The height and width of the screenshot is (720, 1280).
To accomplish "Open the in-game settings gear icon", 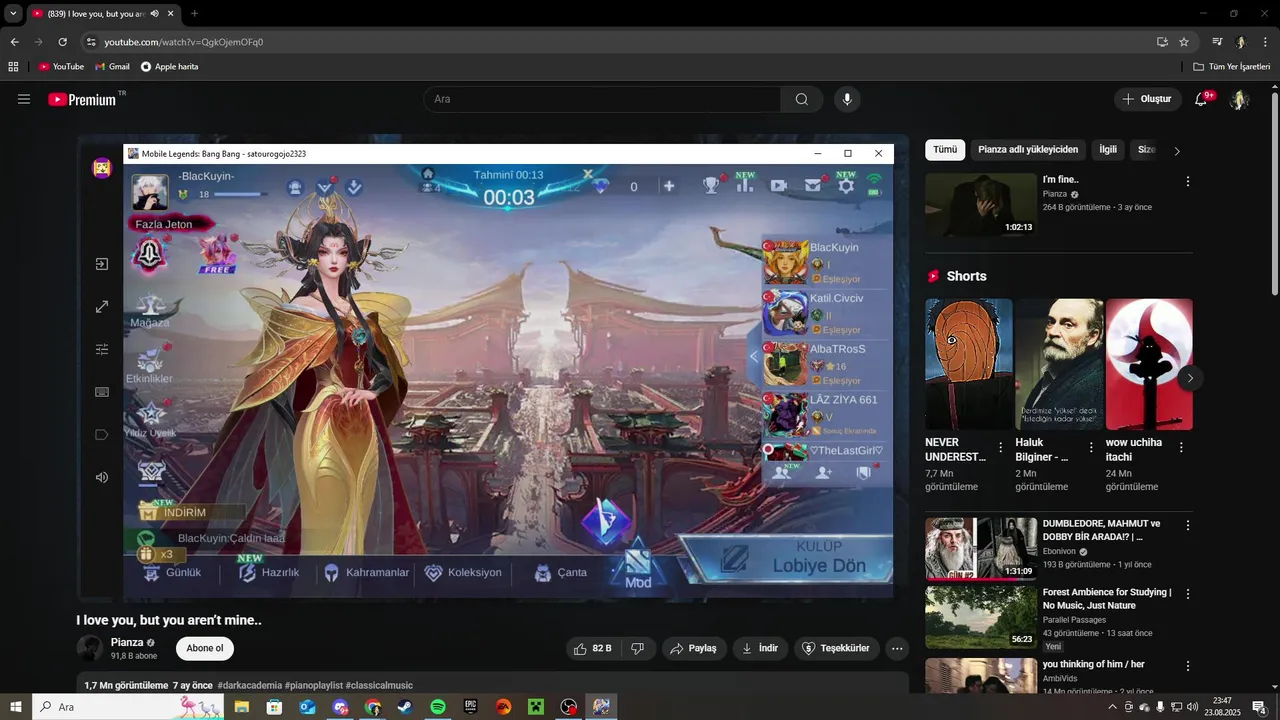I will point(846,185).
